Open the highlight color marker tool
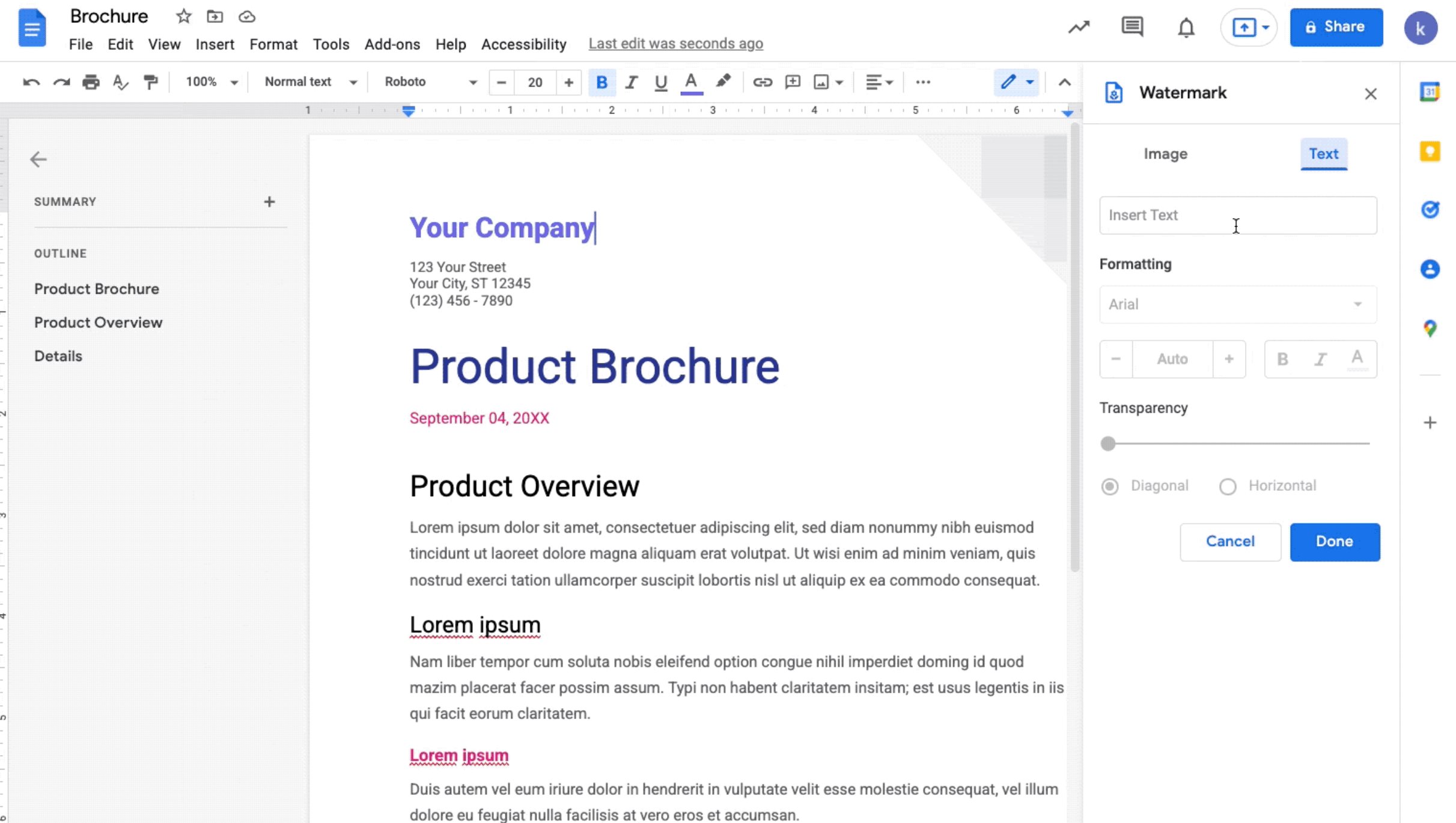The height and width of the screenshot is (823, 1456). [x=723, y=82]
